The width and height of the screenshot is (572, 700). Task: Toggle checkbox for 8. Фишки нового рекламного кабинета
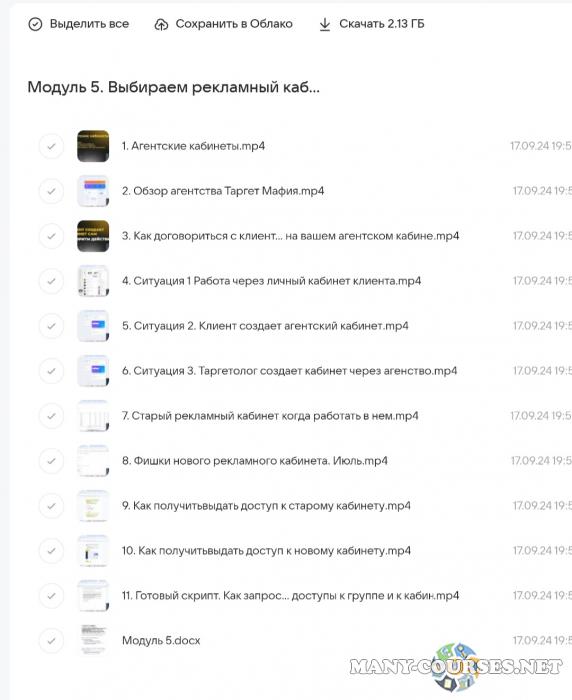[x=51, y=461]
